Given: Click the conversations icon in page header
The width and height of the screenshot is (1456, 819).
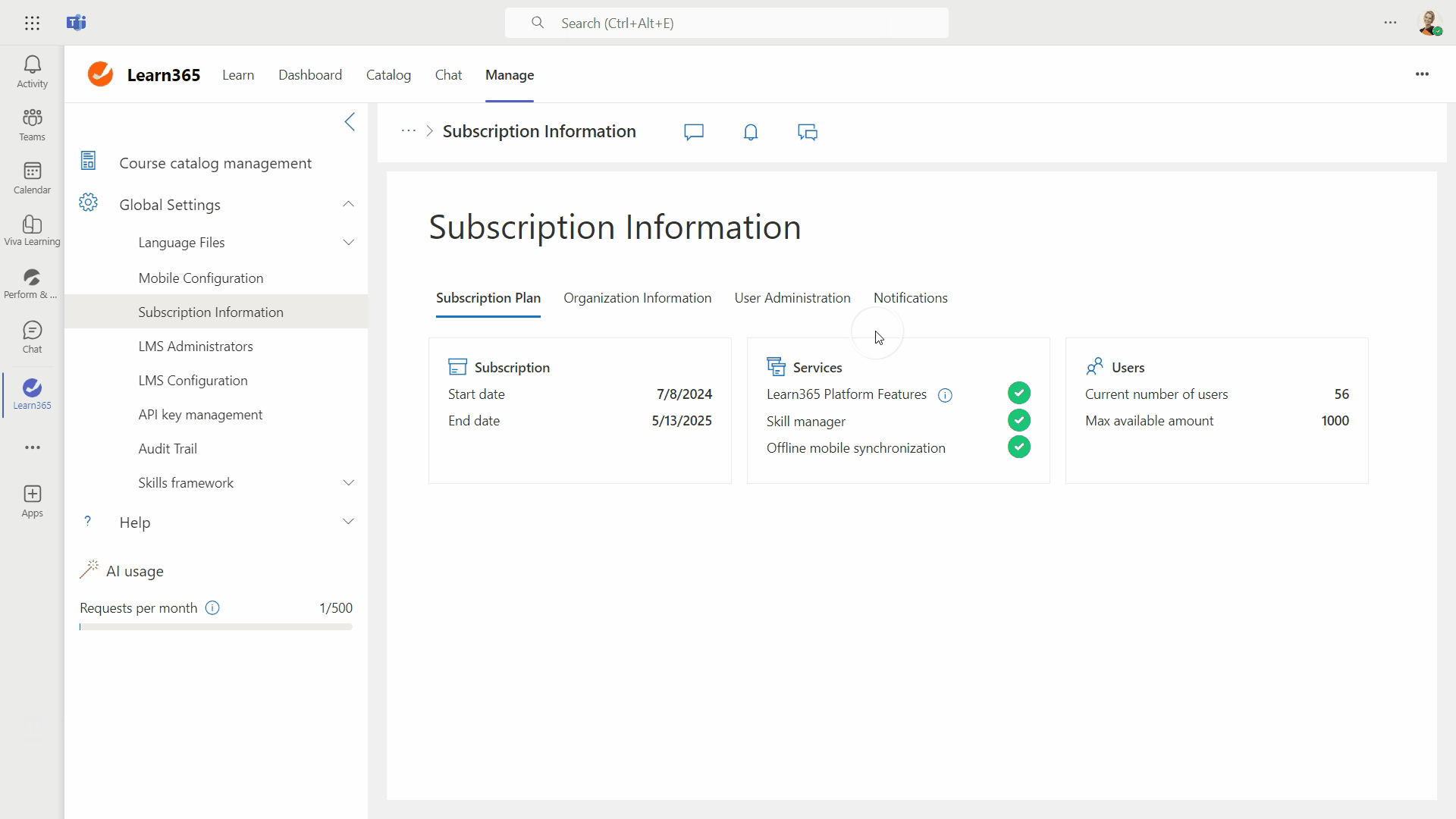Looking at the screenshot, I should (807, 133).
